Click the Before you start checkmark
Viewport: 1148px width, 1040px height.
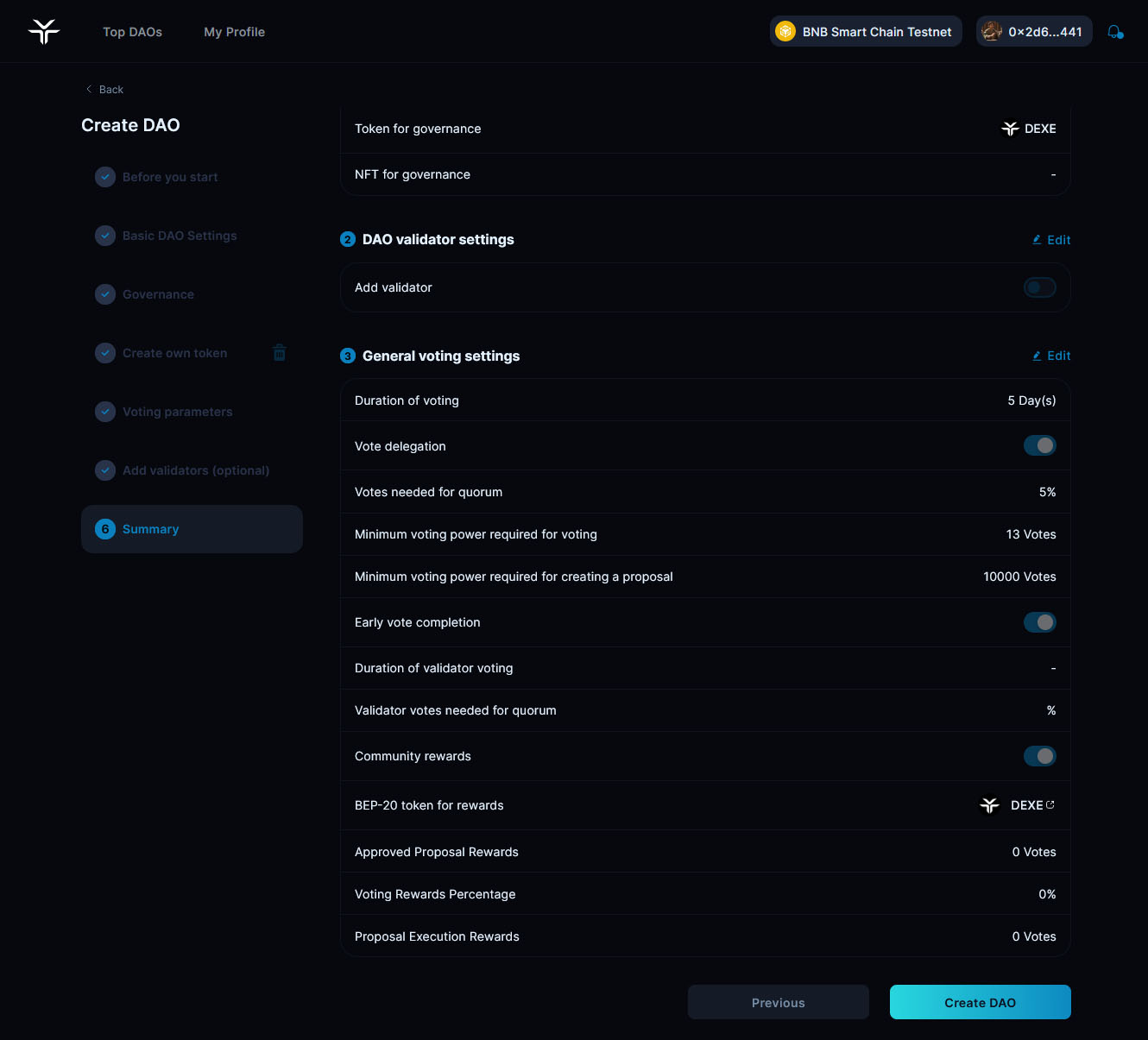click(x=105, y=177)
